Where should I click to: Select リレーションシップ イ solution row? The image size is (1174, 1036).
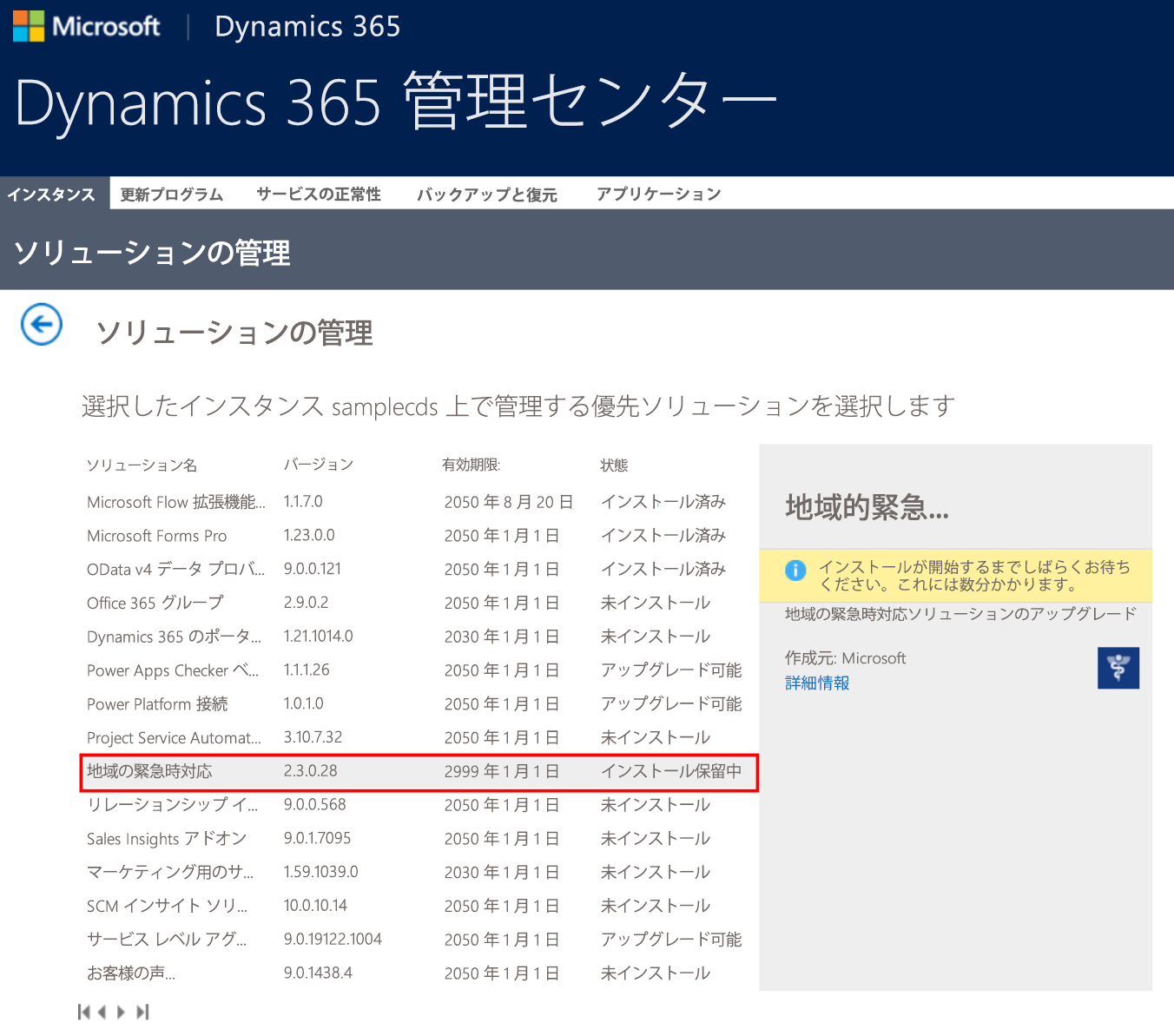419,805
